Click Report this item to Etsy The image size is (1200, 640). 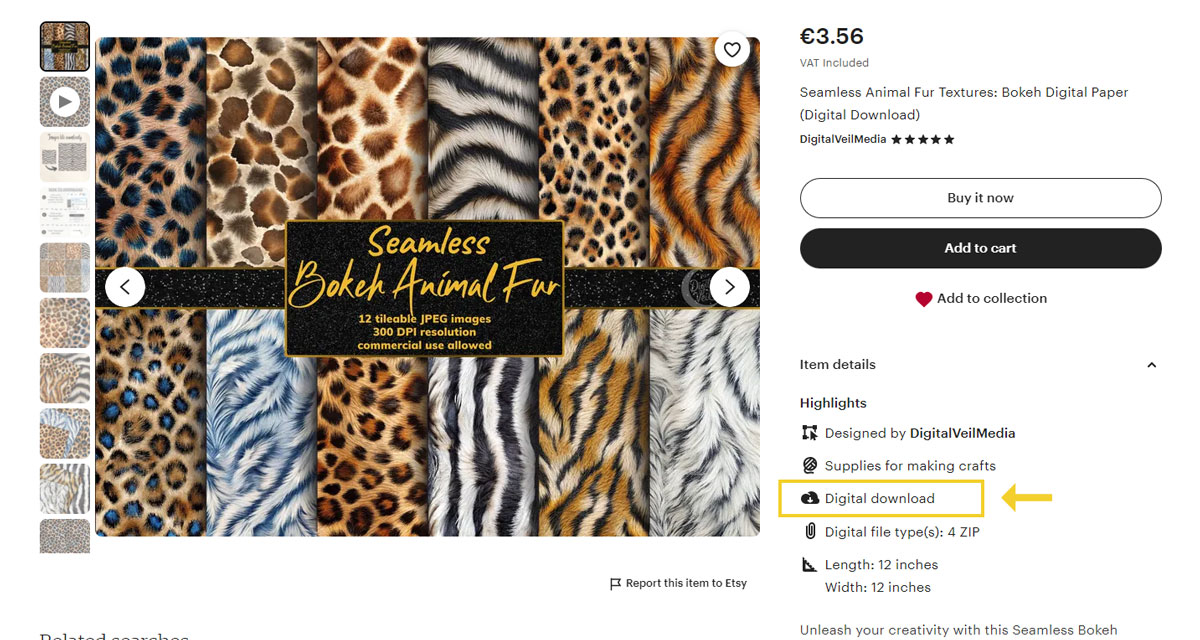[686, 584]
